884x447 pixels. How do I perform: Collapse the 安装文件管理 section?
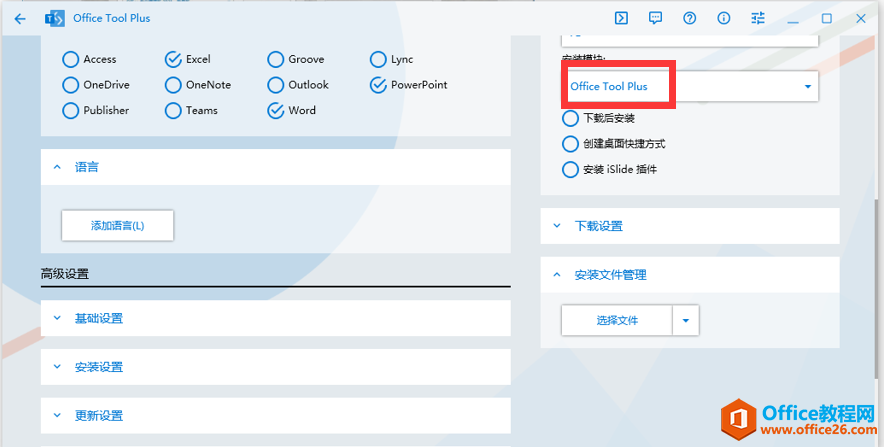tap(690, 275)
